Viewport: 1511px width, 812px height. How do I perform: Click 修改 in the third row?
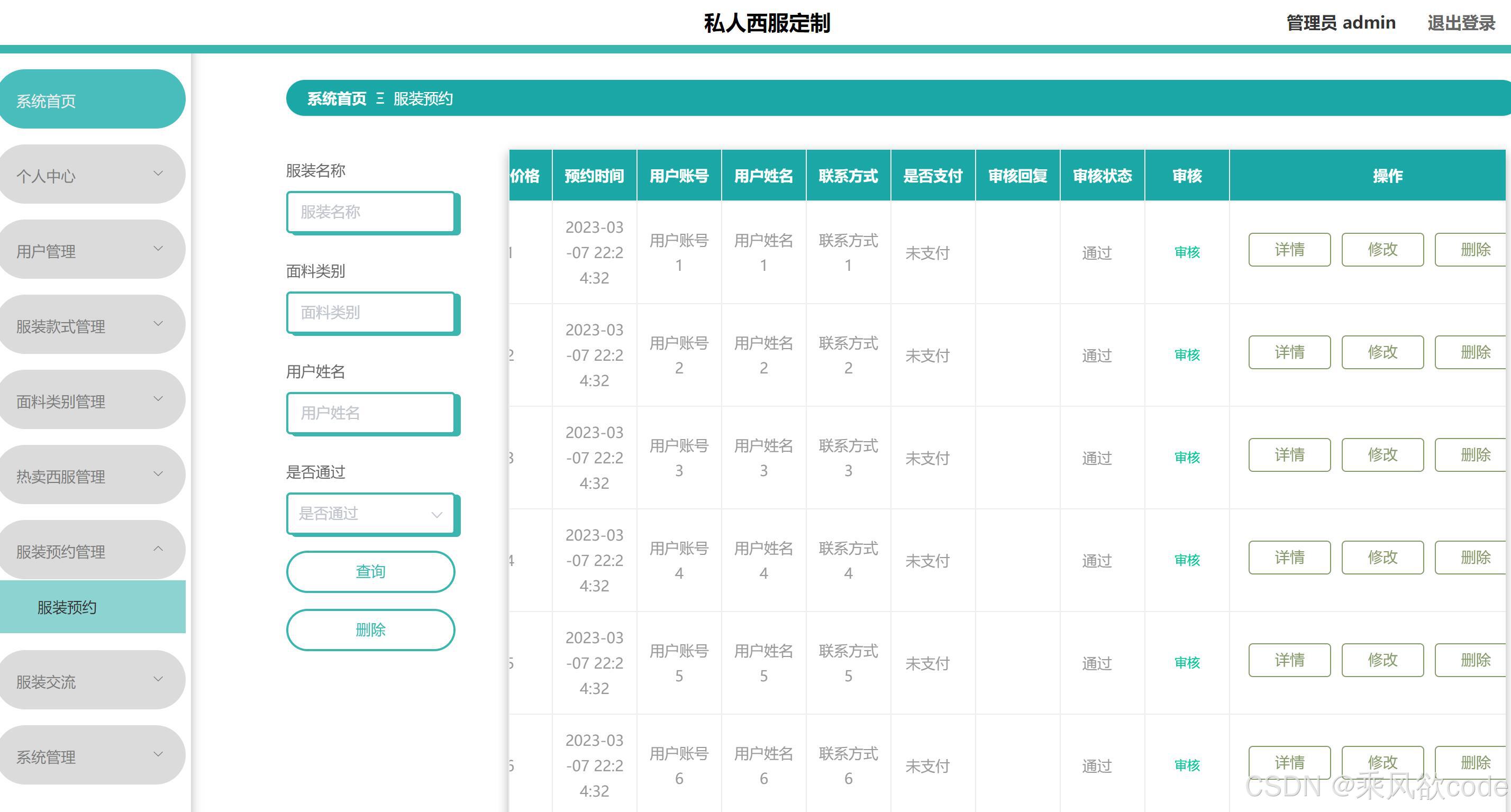pyautogui.click(x=1382, y=455)
